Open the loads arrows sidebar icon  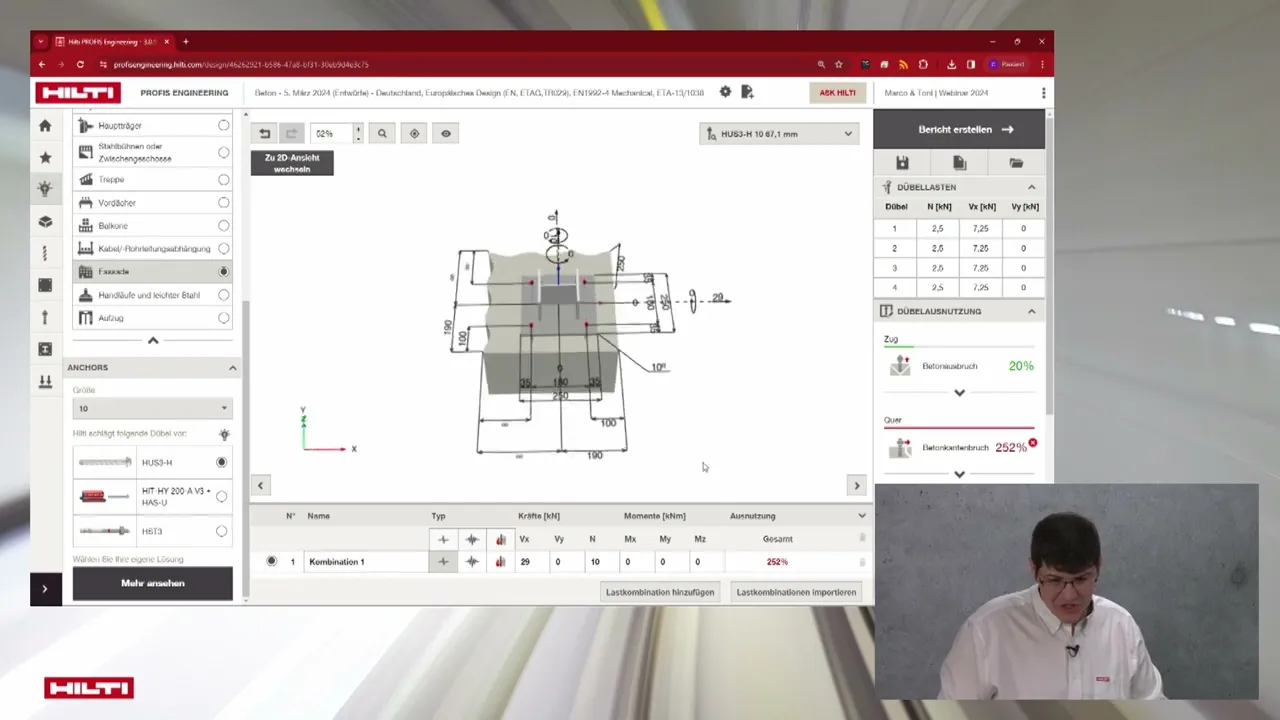pyautogui.click(x=45, y=381)
